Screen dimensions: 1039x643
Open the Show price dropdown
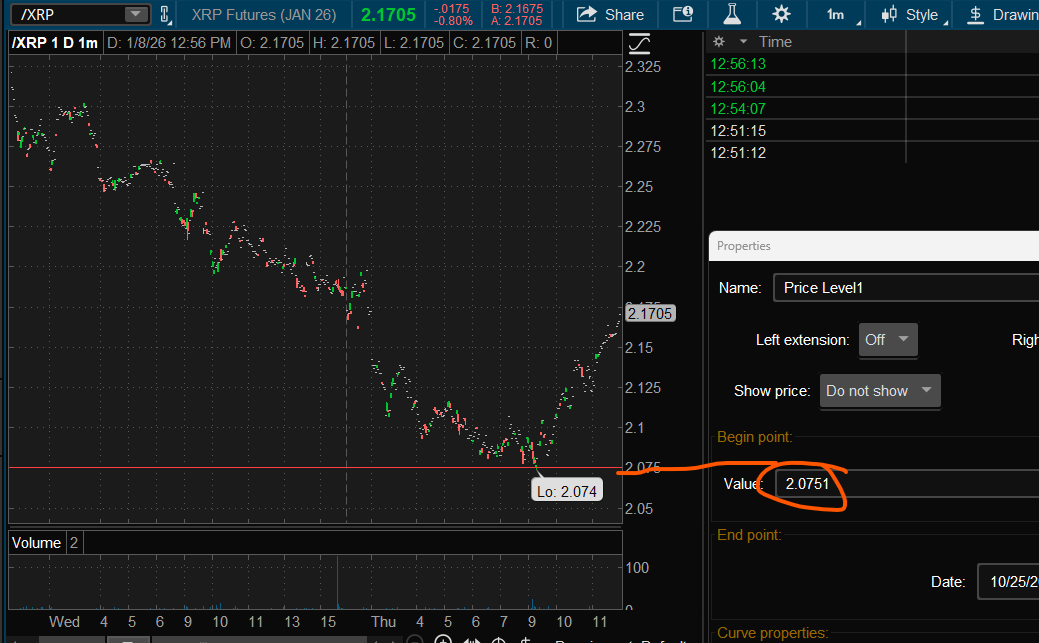pyautogui.click(x=880, y=391)
